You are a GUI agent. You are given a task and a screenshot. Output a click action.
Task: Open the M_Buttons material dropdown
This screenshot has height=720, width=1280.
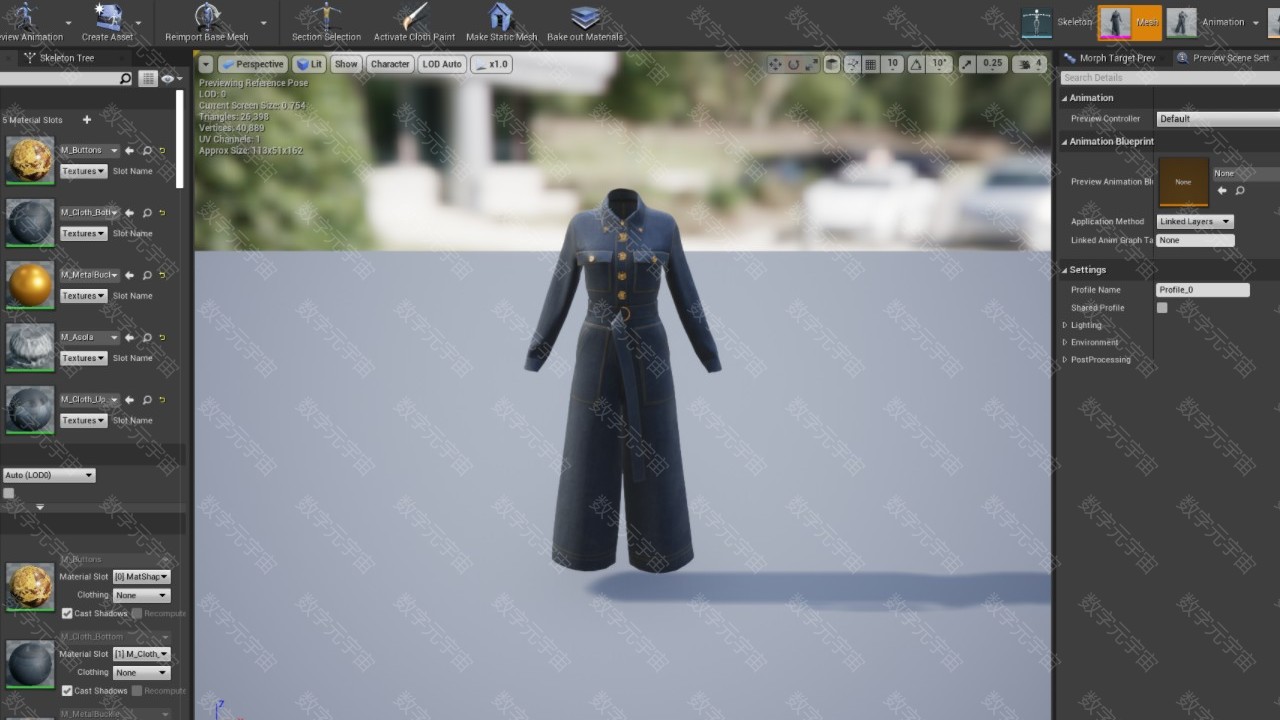(x=88, y=151)
